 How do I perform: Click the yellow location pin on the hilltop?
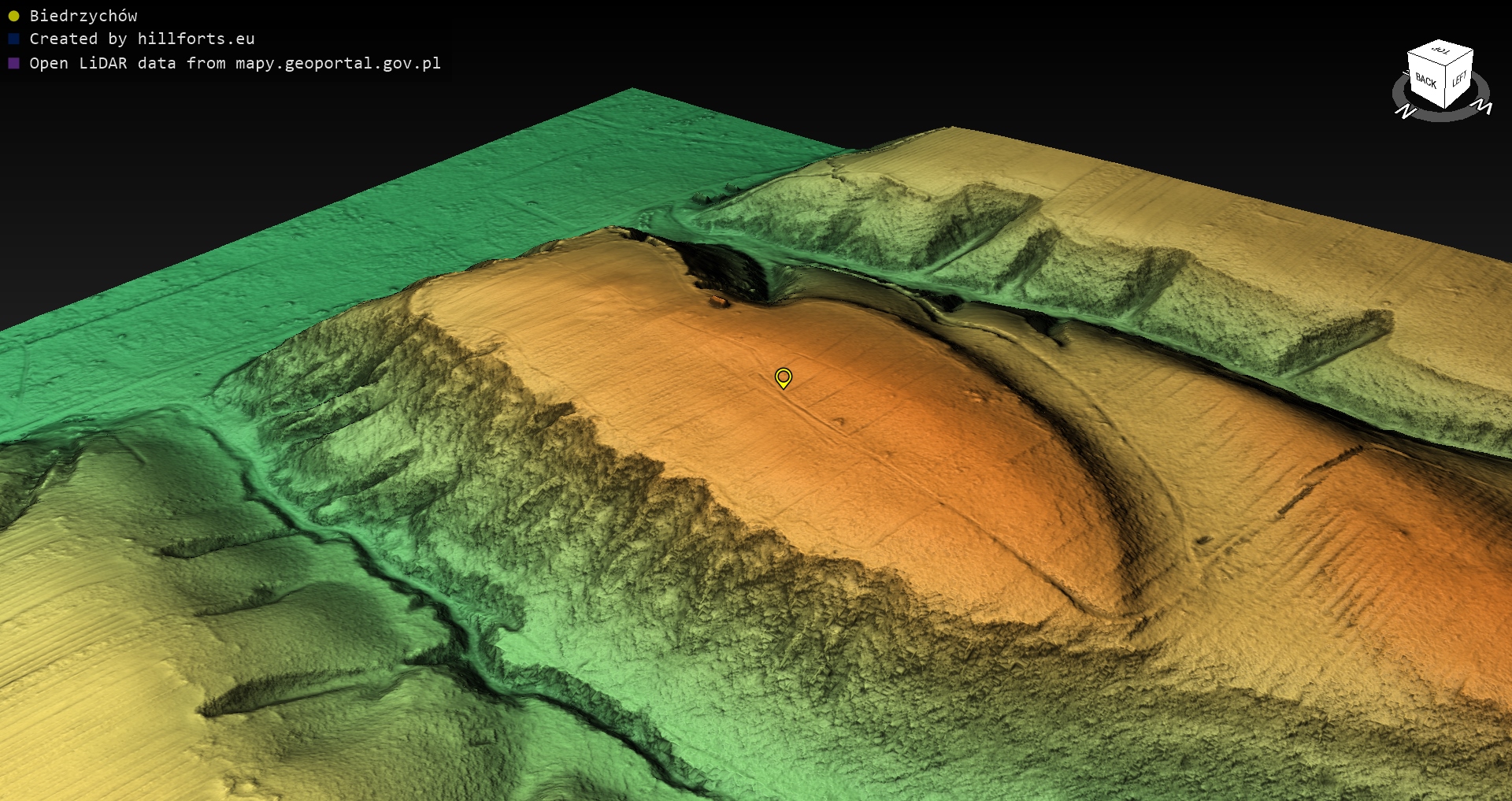[x=783, y=377]
